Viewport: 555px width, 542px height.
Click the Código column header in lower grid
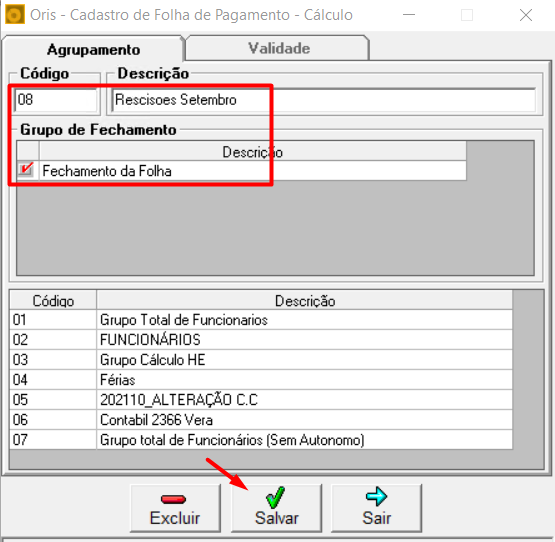[53, 301]
